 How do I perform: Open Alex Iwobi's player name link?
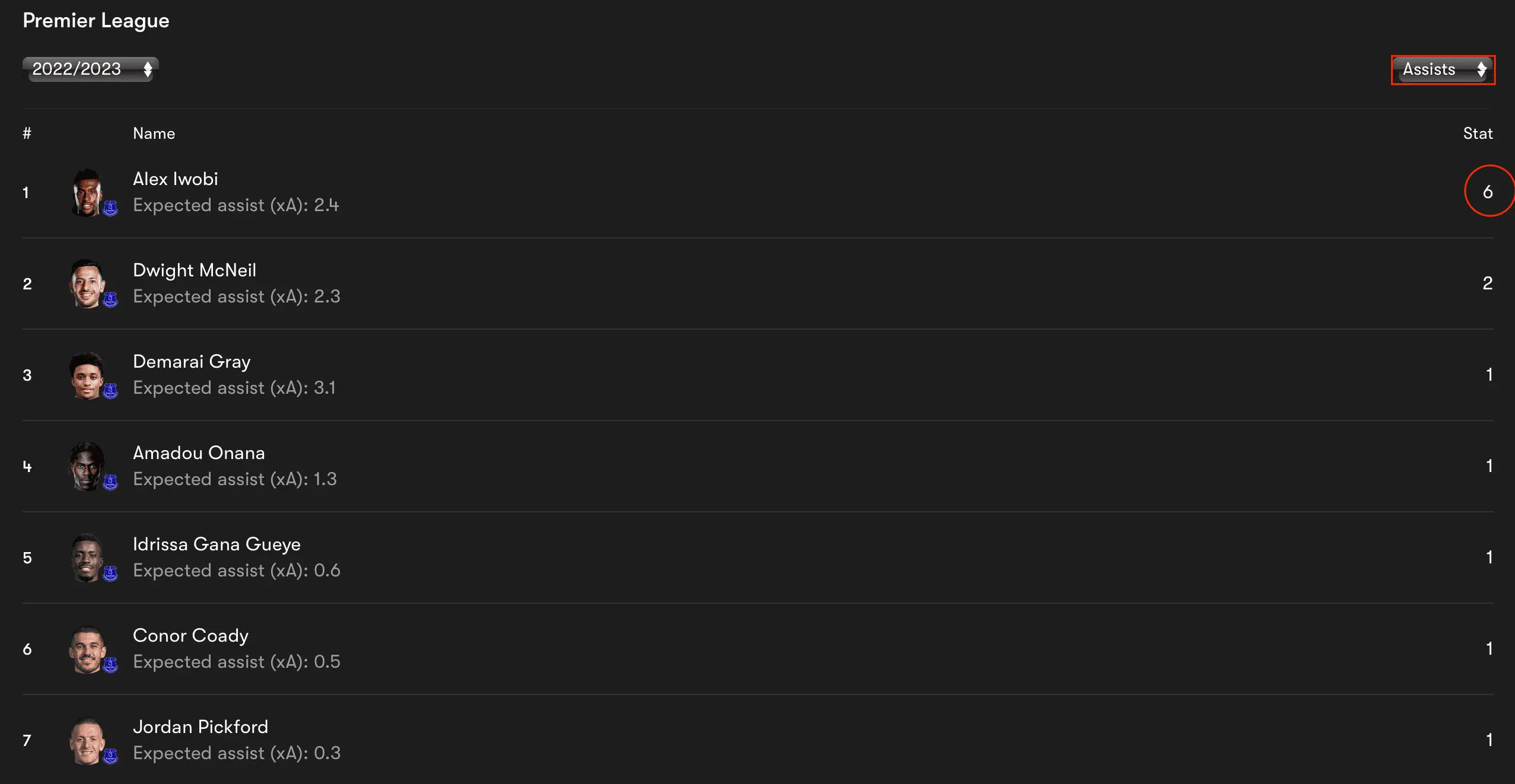[x=176, y=179]
